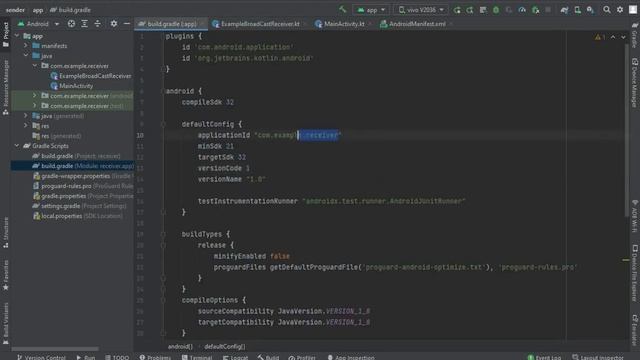Toggle the Structure side tab
This screenshot has height=360, width=640.
[6, 232]
